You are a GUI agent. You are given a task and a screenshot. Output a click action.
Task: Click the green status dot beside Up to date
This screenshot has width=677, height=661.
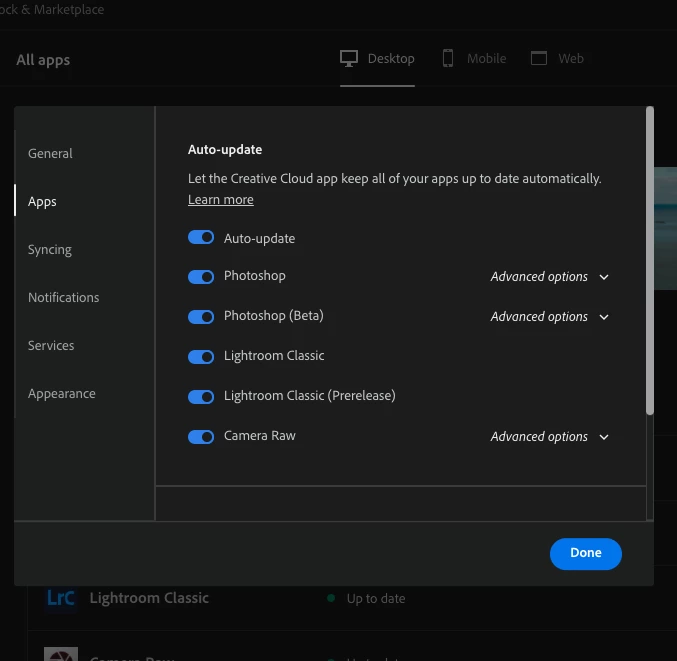(x=331, y=598)
